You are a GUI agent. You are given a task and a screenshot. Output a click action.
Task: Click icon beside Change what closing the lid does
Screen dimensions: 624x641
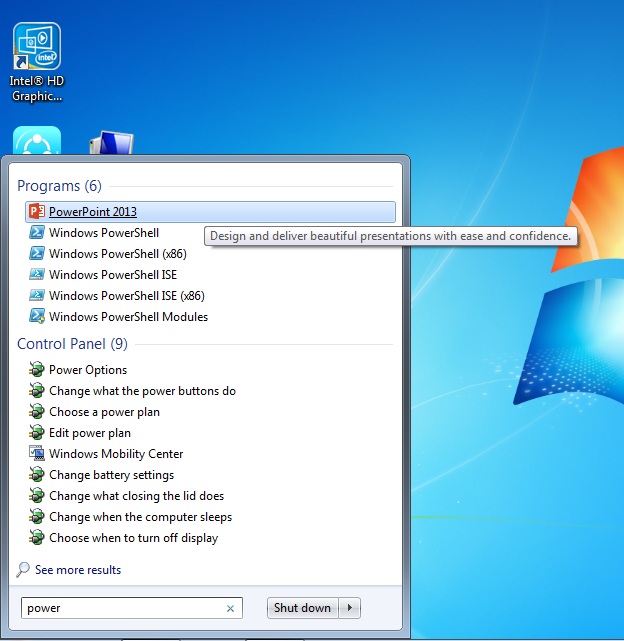click(x=37, y=495)
